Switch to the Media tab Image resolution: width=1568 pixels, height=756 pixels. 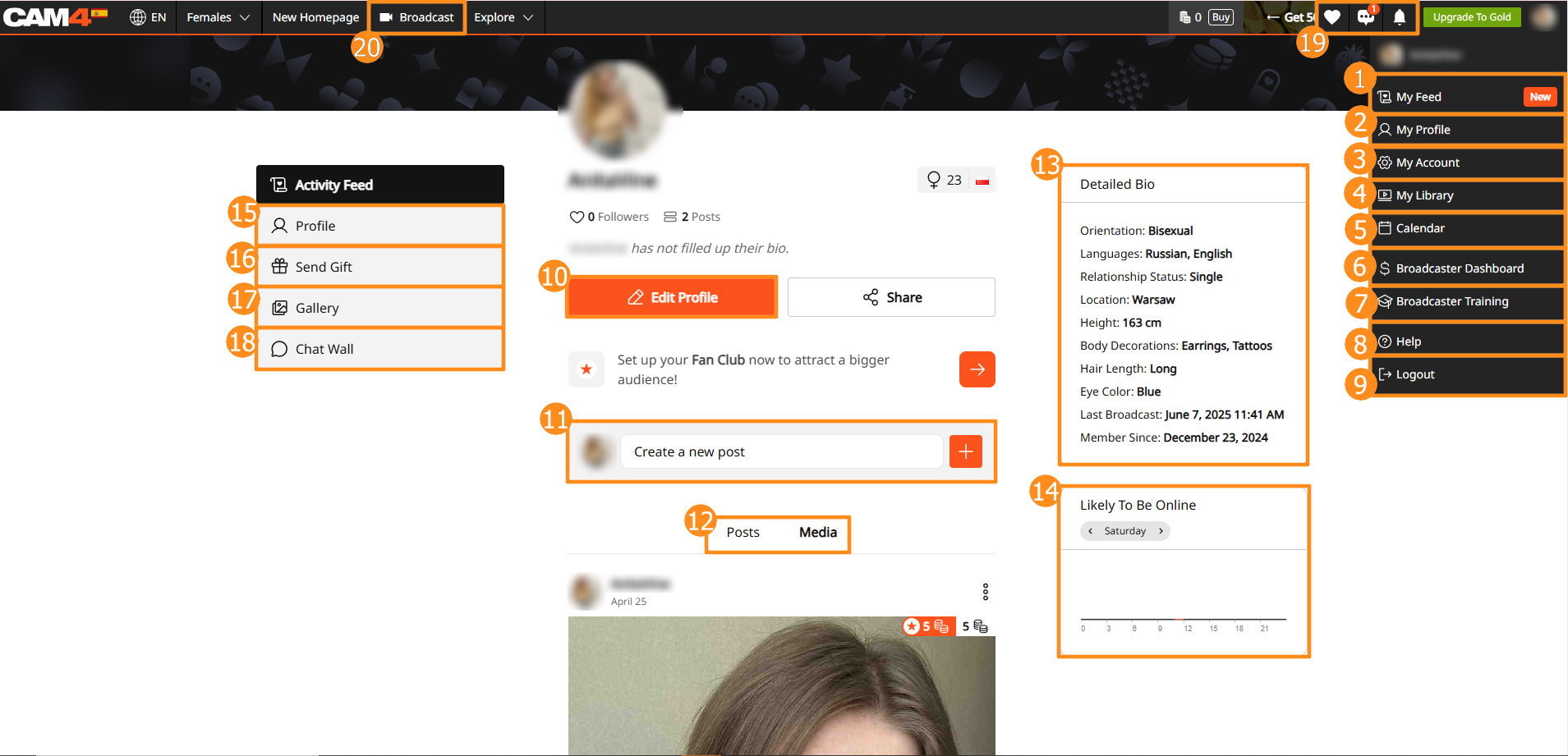point(817,533)
